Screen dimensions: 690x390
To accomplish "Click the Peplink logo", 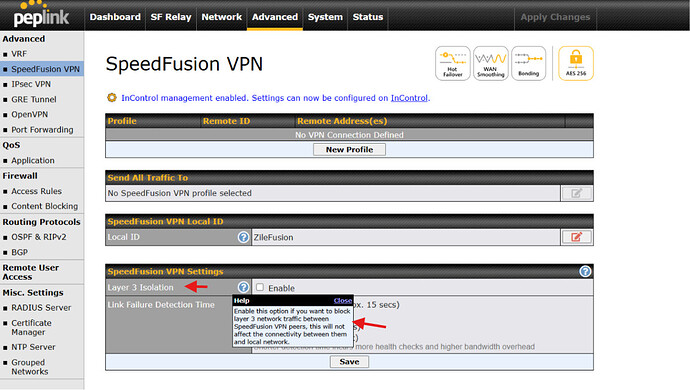I will coord(41,15).
